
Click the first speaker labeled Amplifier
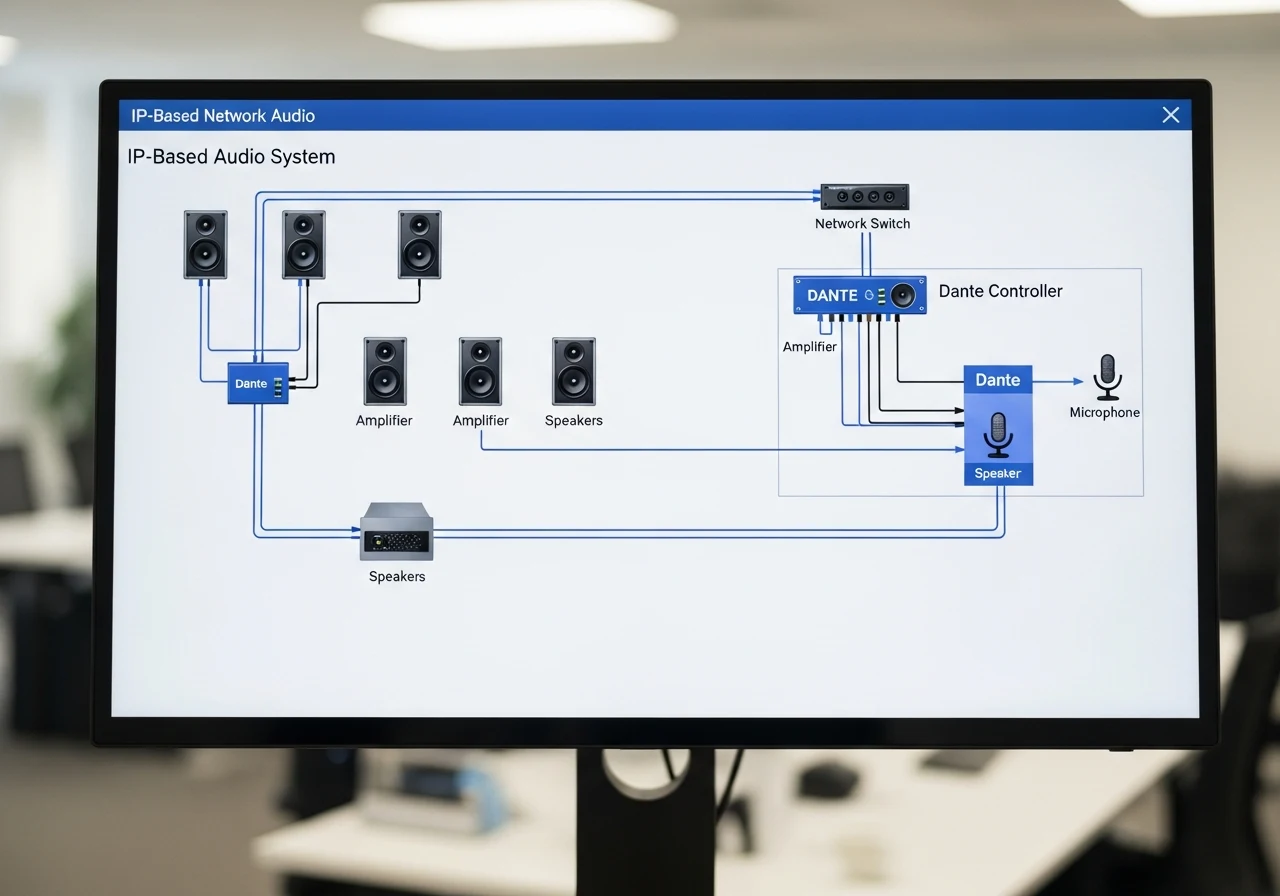click(385, 371)
